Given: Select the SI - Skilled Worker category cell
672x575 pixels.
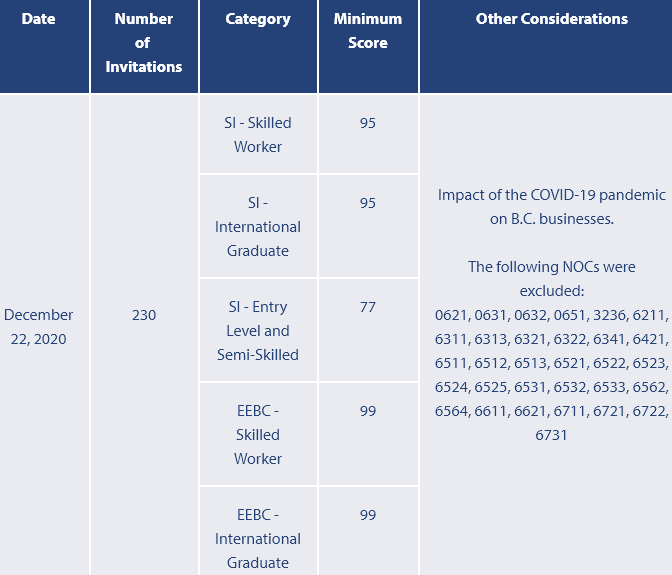Looking at the screenshot, I should point(258,135).
